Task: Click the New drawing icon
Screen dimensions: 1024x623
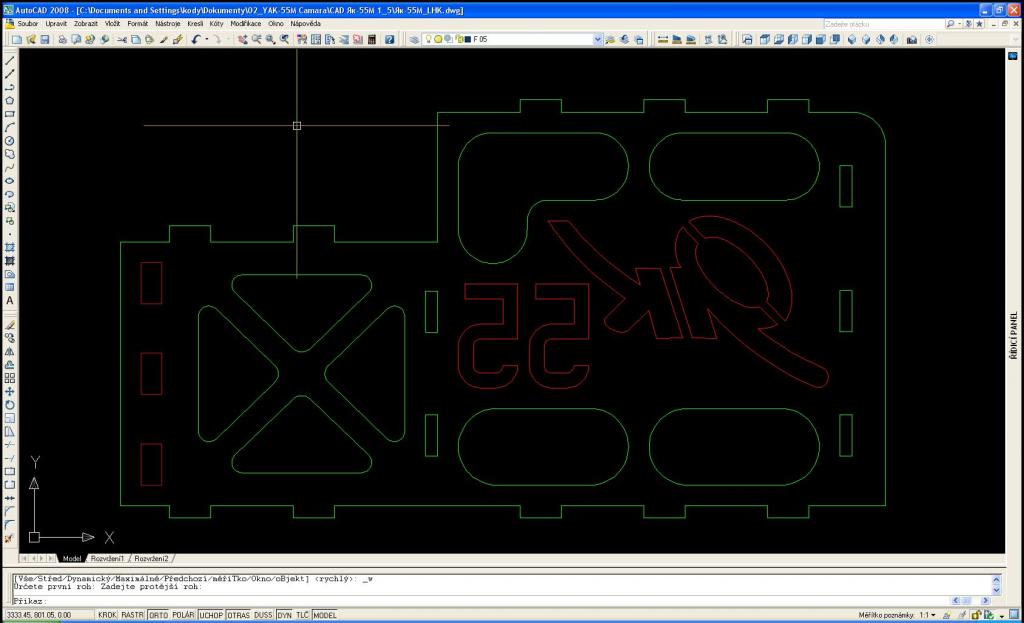Action: pyautogui.click(x=17, y=40)
